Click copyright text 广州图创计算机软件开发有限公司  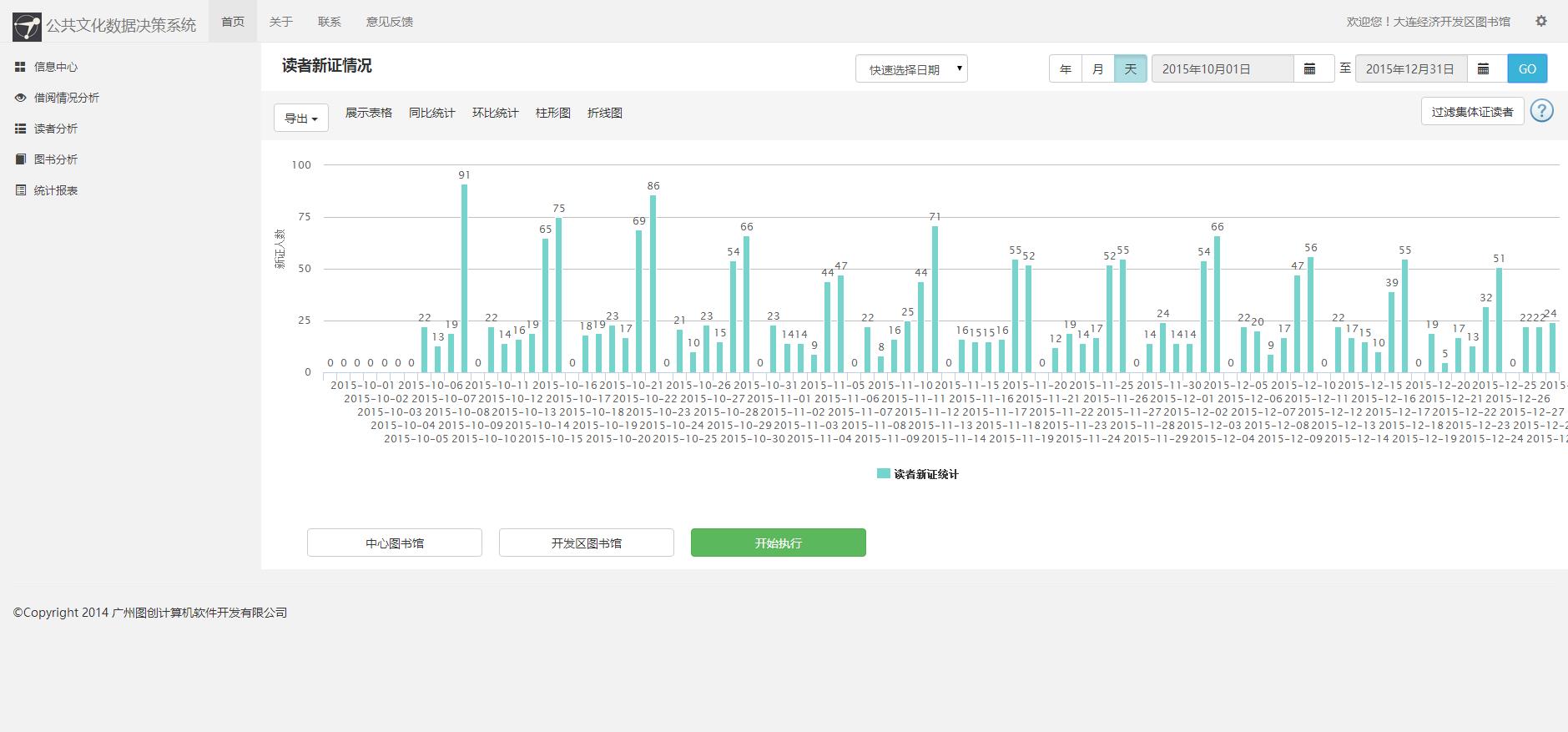click(199, 613)
